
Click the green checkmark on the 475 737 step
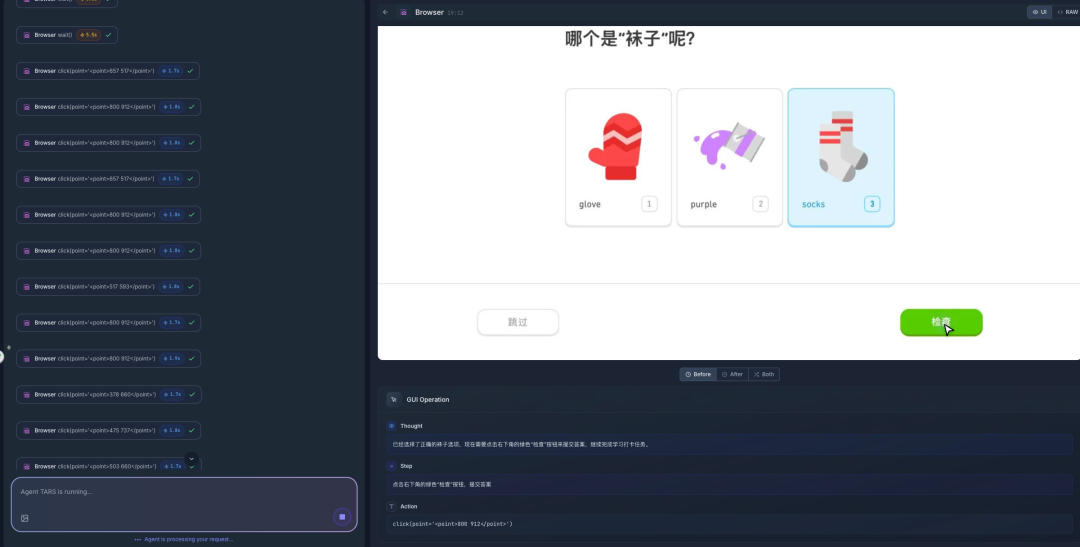coord(191,430)
